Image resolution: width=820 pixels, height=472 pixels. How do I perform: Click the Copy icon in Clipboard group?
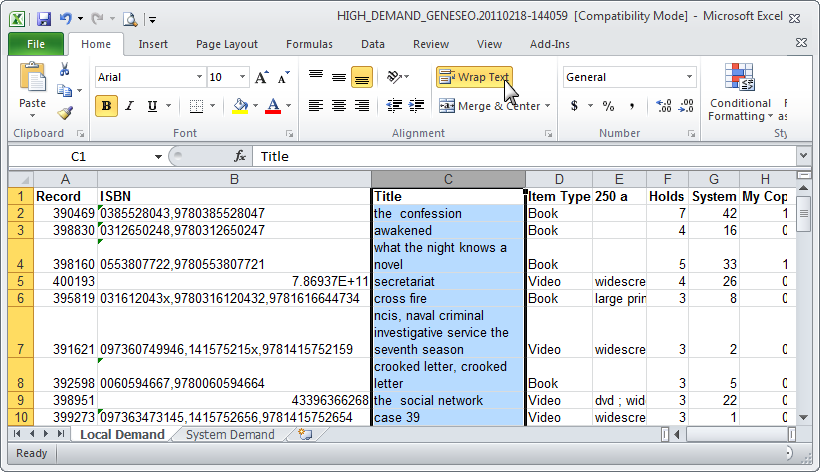[x=64, y=91]
